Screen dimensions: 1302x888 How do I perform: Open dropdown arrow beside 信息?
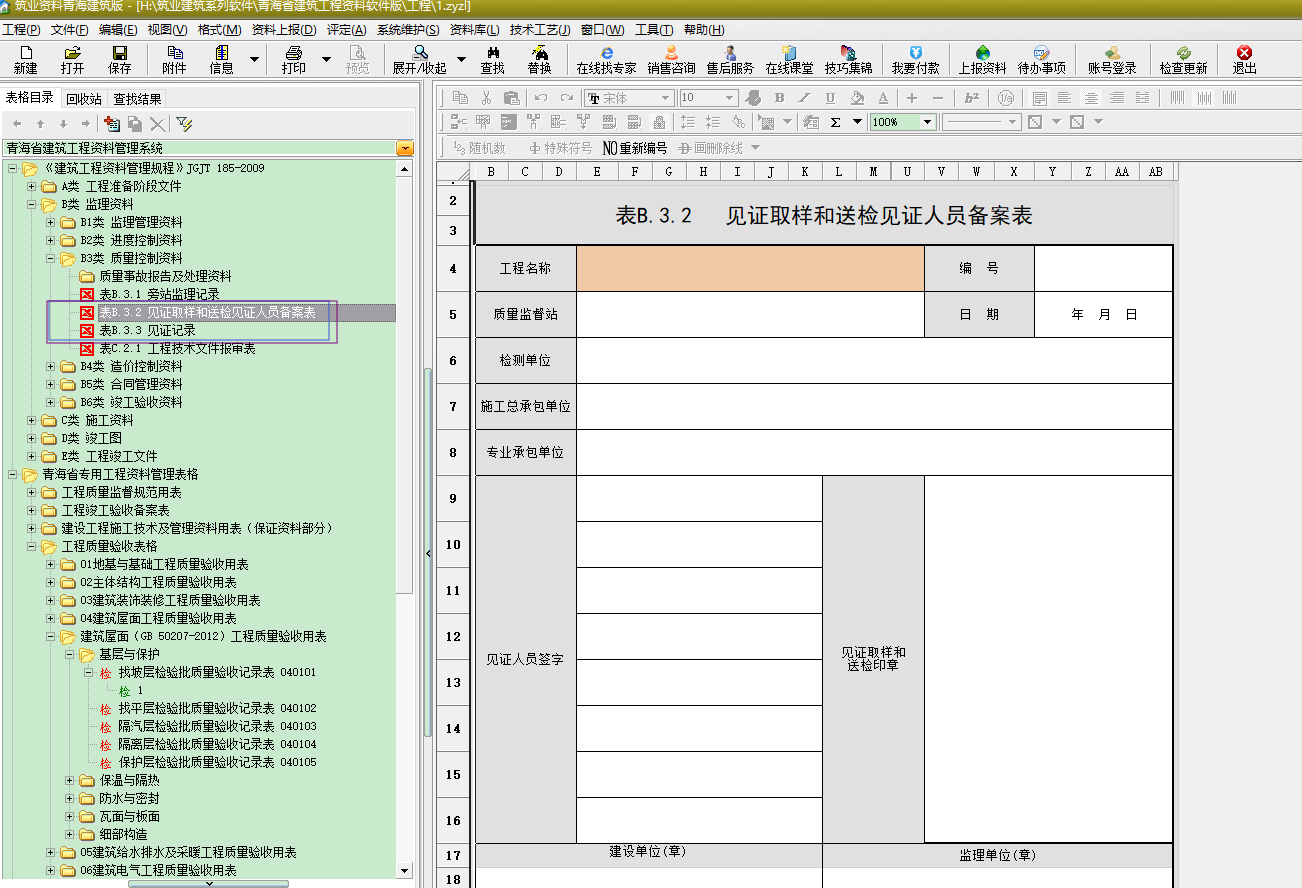[254, 60]
